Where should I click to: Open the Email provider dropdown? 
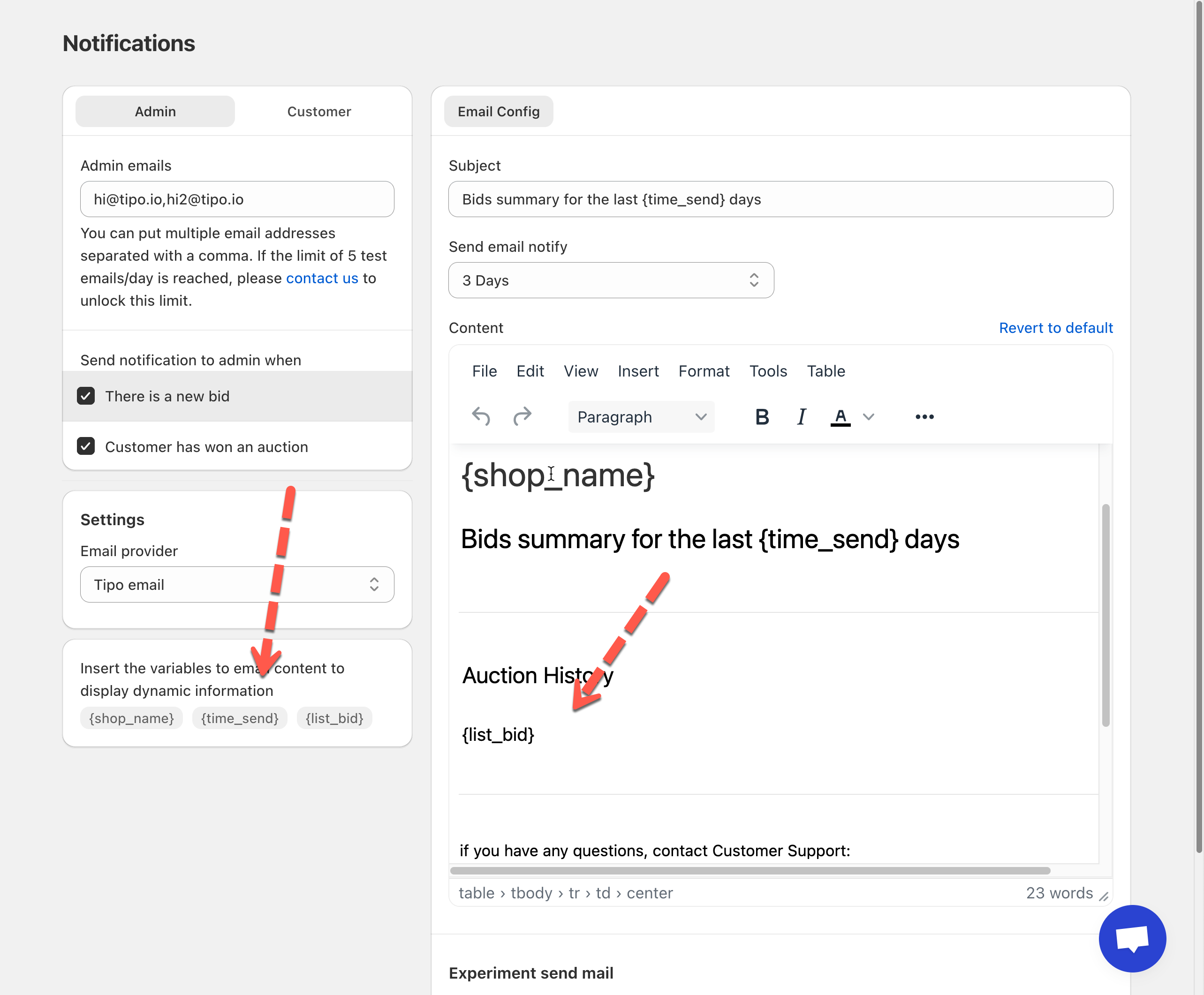point(237,585)
